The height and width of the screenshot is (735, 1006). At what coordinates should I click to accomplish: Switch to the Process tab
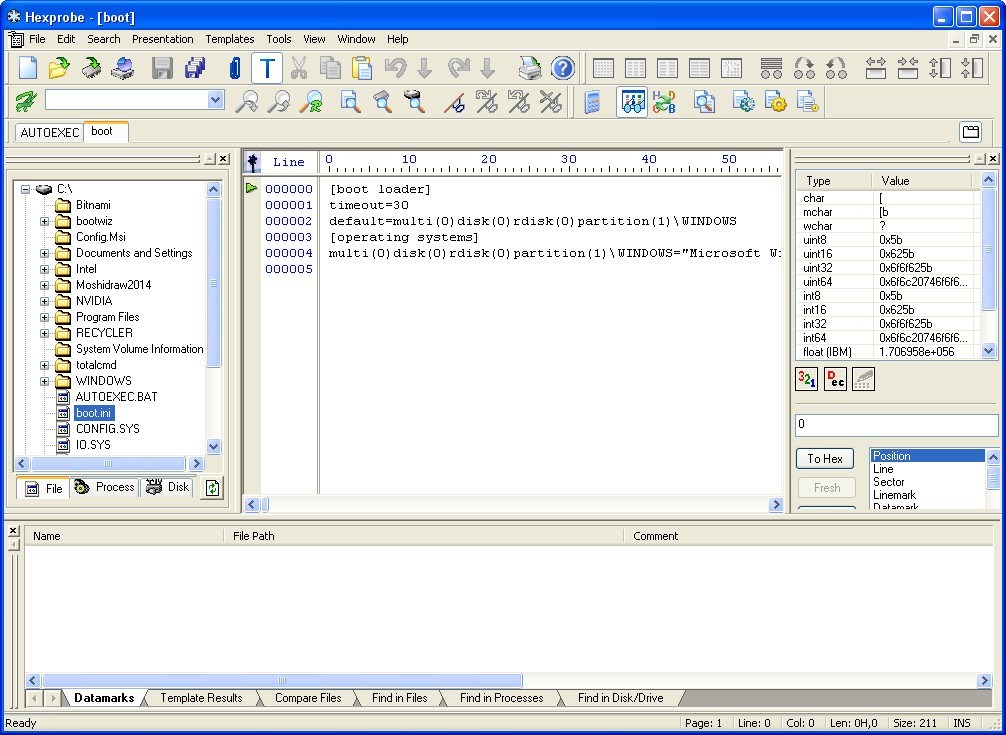106,487
